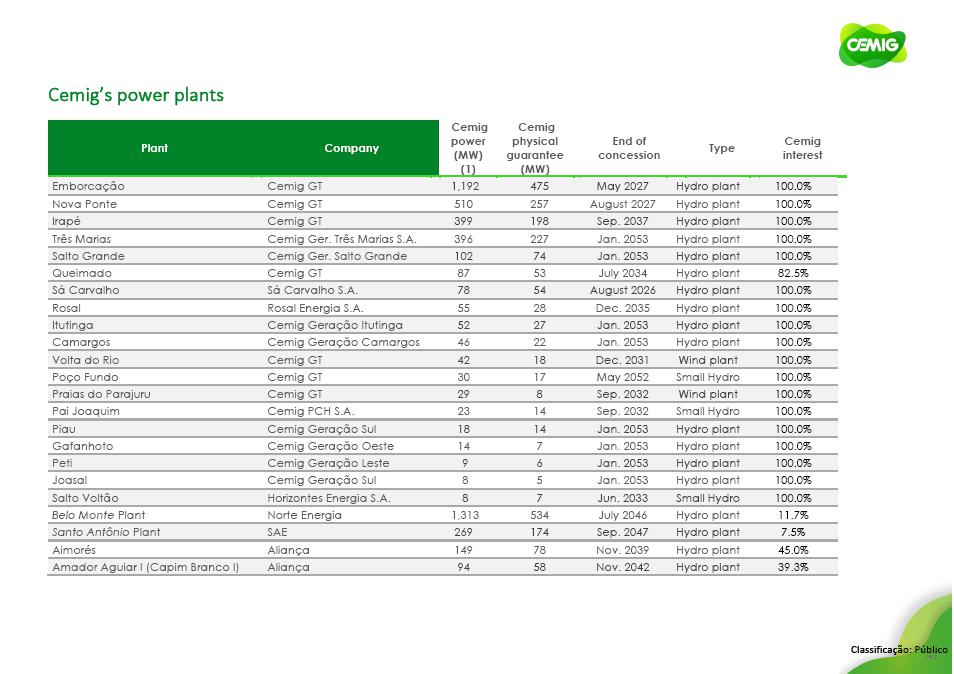954x674 pixels.
Task: Click Queimado's 82.5% interest value
Action: [793, 273]
